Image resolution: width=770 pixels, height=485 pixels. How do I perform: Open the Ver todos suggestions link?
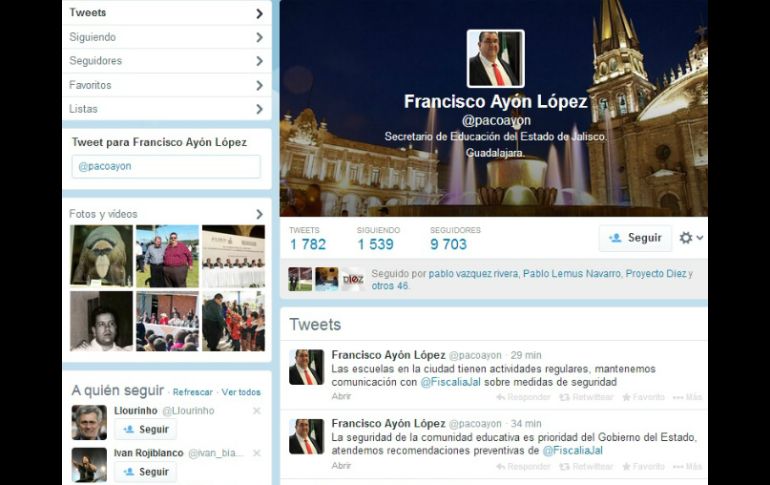click(241, 392)
